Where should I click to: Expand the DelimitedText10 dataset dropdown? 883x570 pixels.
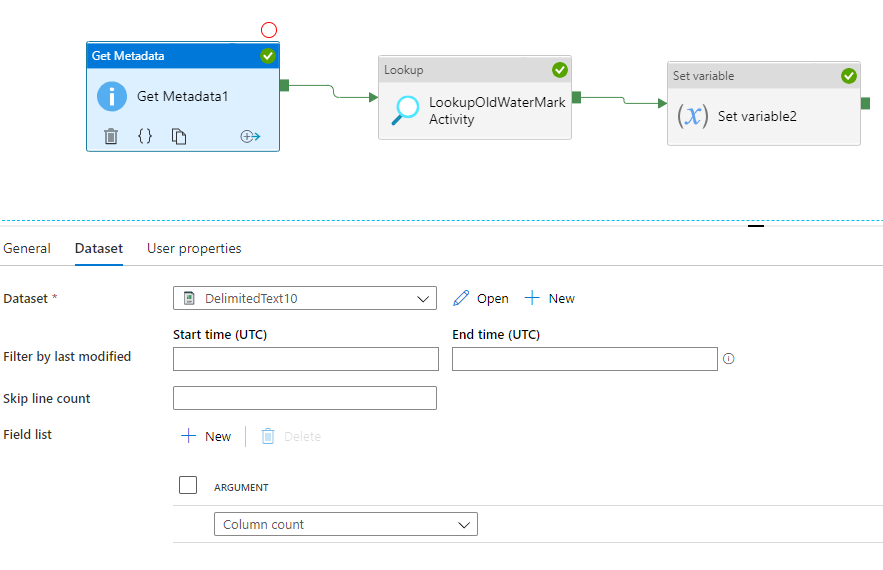click(421, 298)
